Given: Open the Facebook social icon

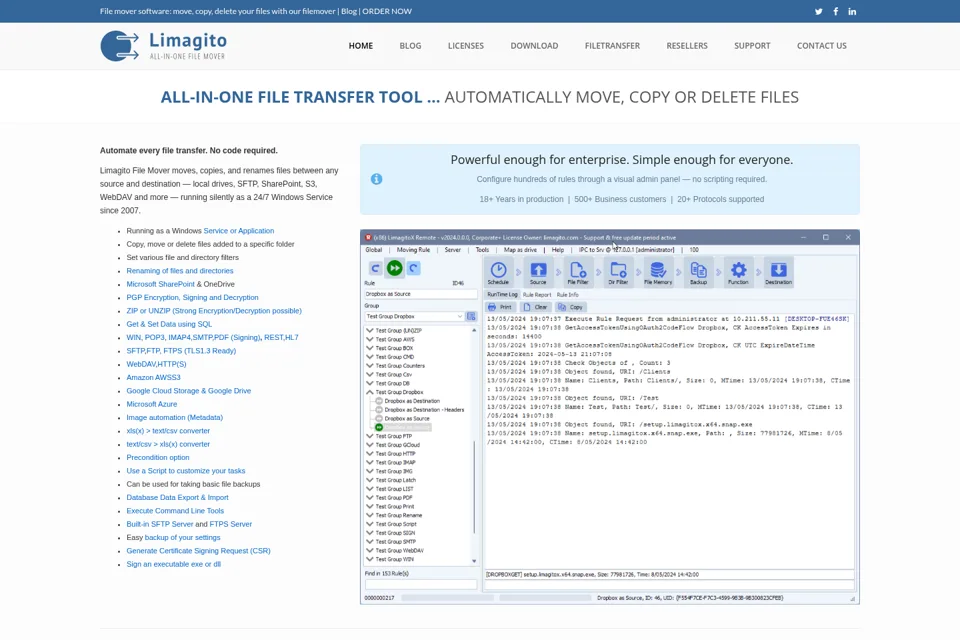Looking at the screenshot, I should (x=836, y=12).
